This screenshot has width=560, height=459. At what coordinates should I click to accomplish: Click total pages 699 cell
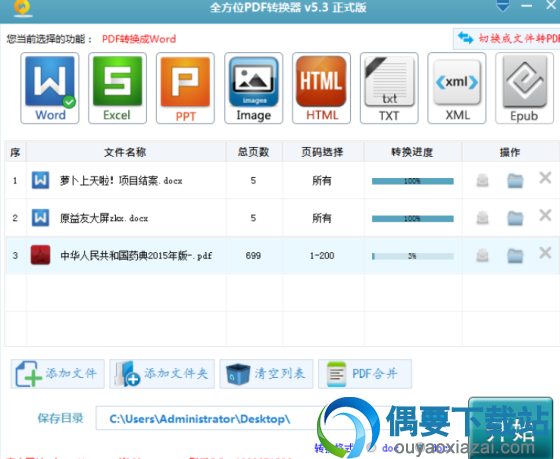(x=253, y=255)
